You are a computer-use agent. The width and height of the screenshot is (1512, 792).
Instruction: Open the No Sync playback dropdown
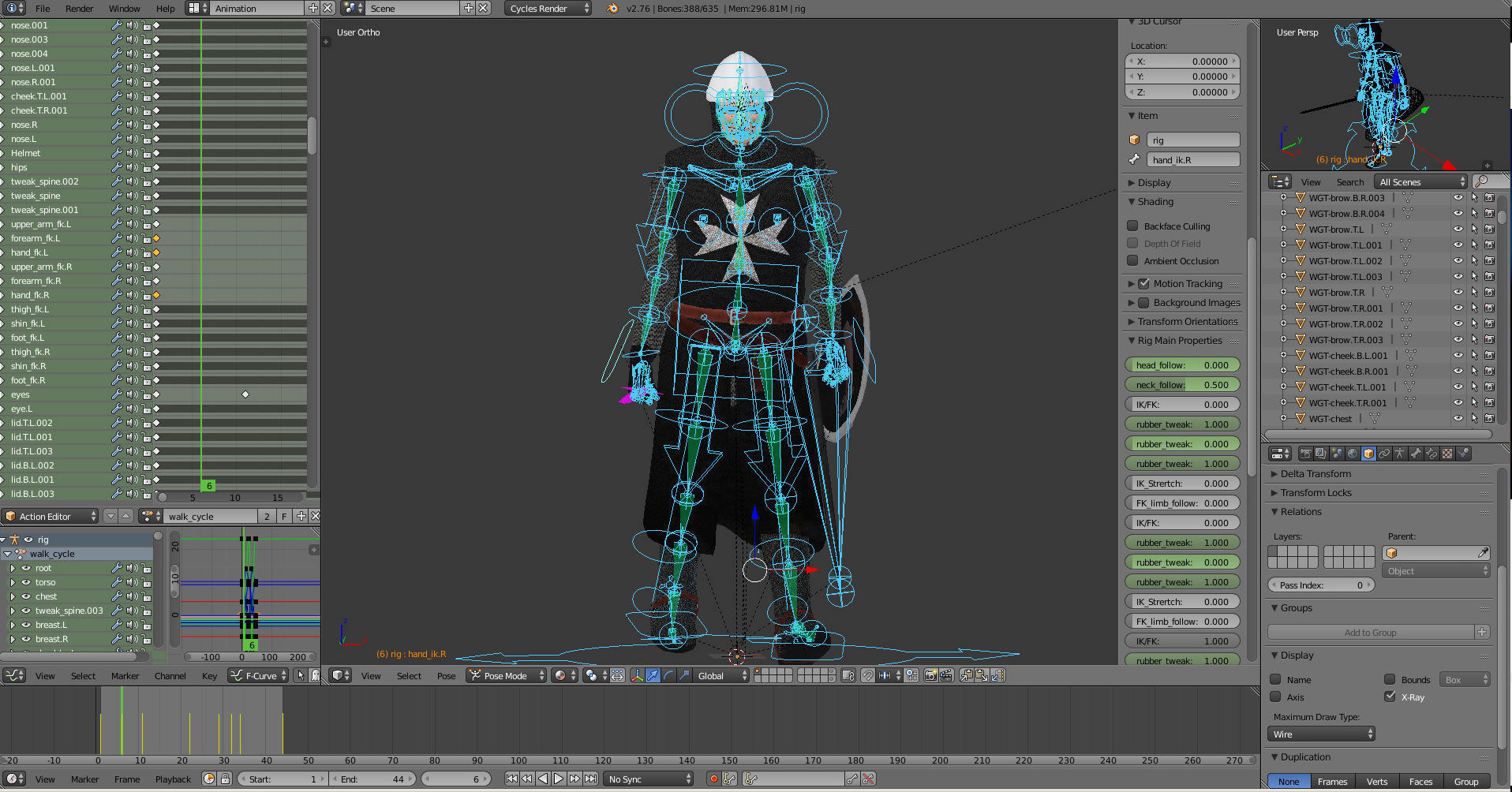[649, 779]
